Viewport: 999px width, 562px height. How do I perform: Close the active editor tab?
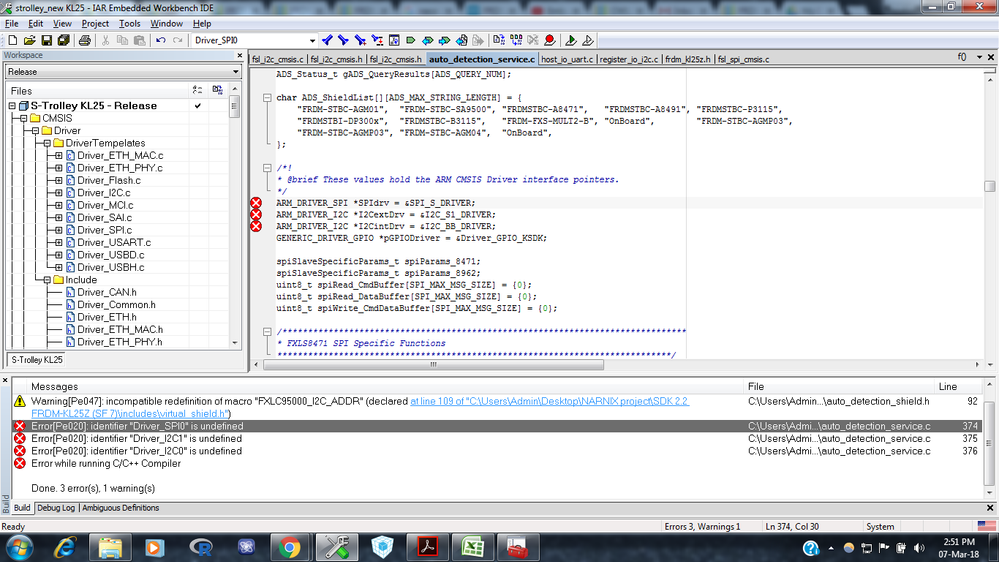991,57
